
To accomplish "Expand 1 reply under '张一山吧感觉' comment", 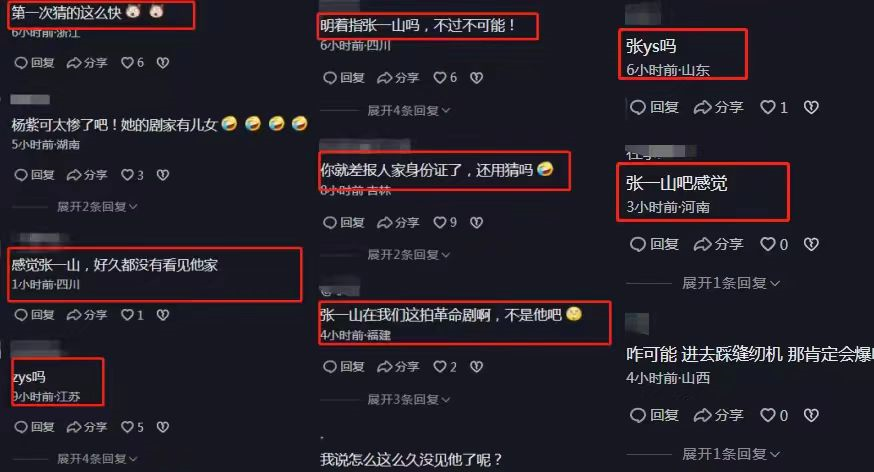I will coord(731,283).
